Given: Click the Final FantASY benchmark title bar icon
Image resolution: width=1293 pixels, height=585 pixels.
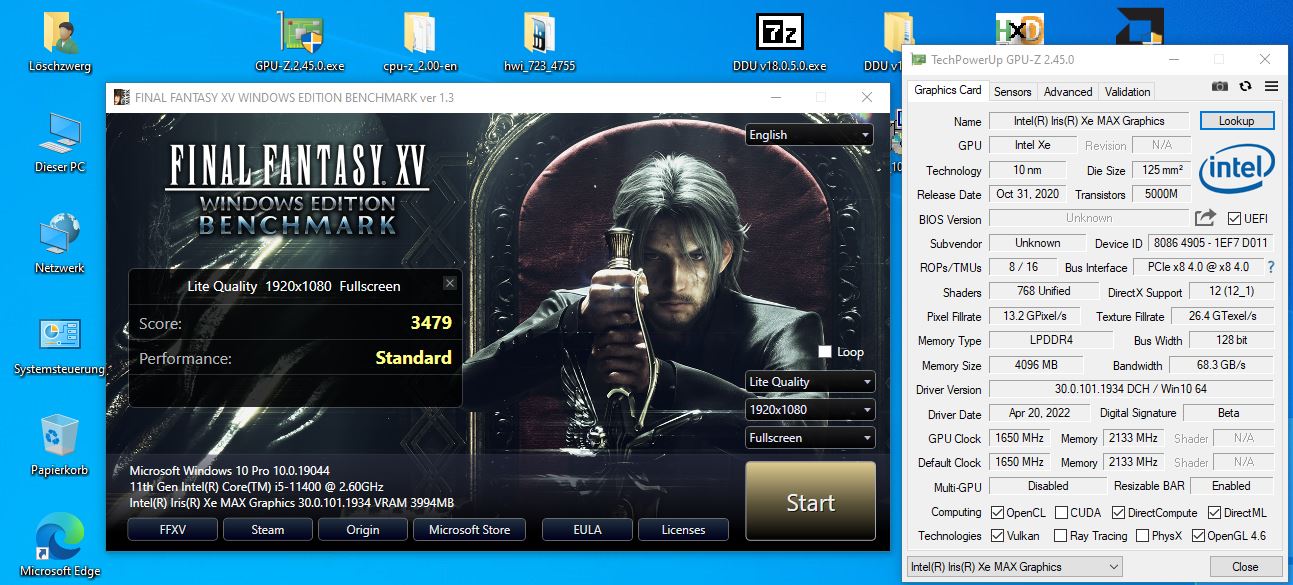Looking at the screenshot, I should coord(121,97).
